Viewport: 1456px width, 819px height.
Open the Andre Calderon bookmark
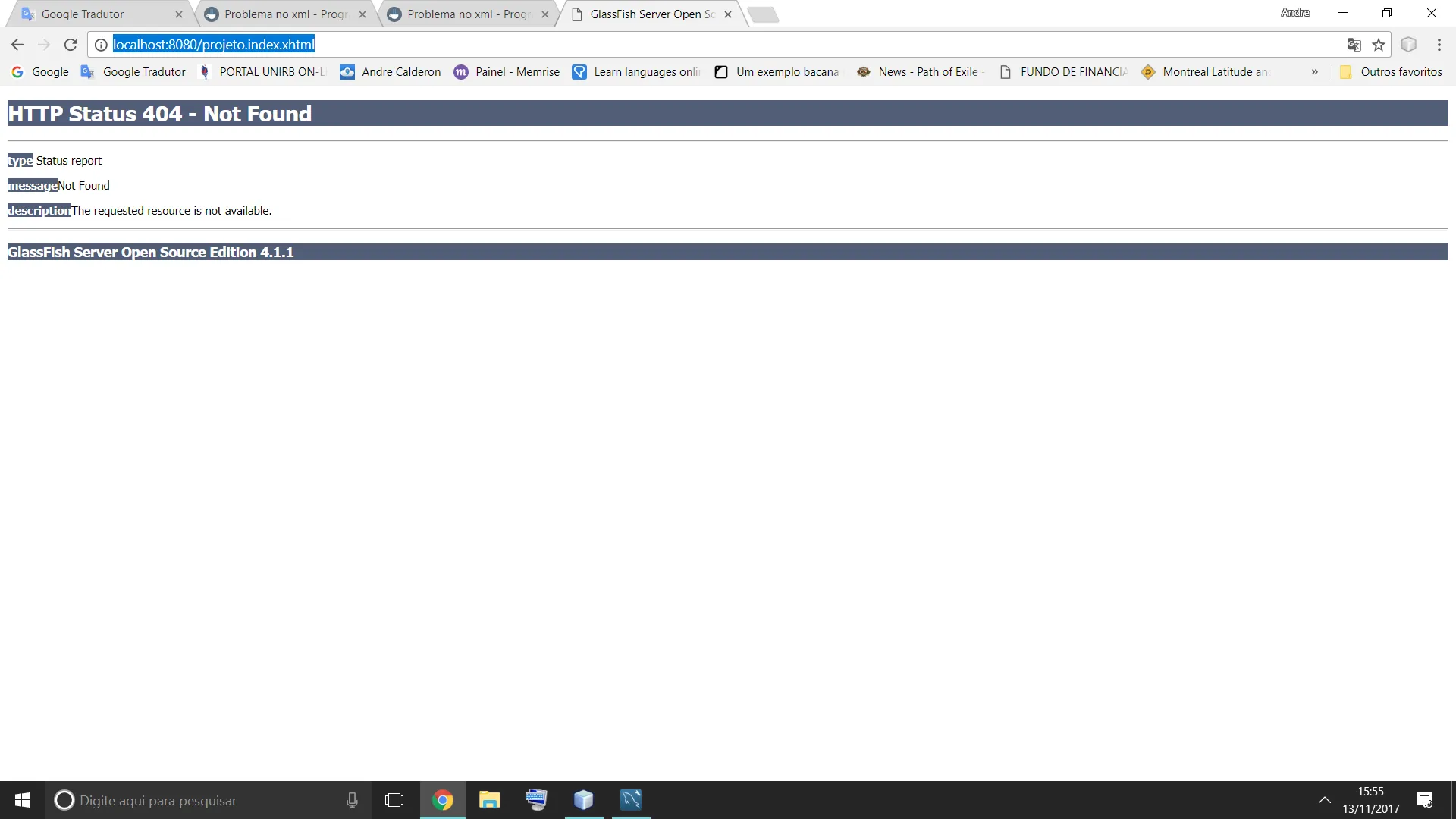(x=391, y=72)
